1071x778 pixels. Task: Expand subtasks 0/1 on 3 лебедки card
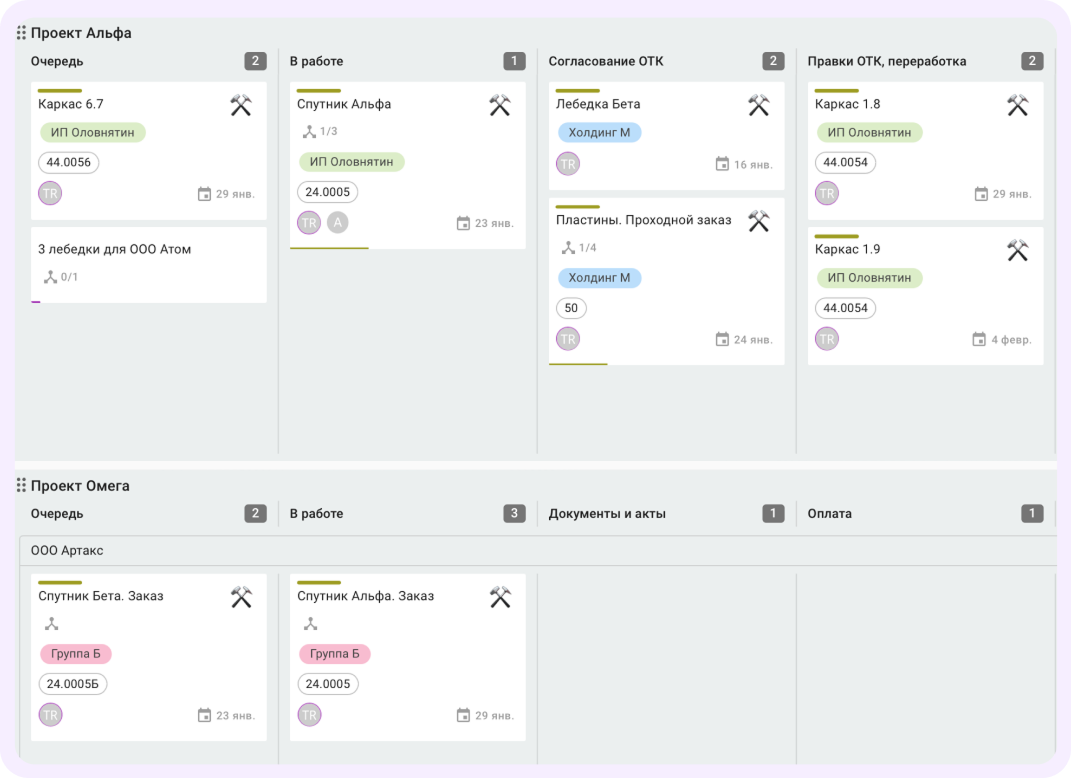(x=60, y=277)
